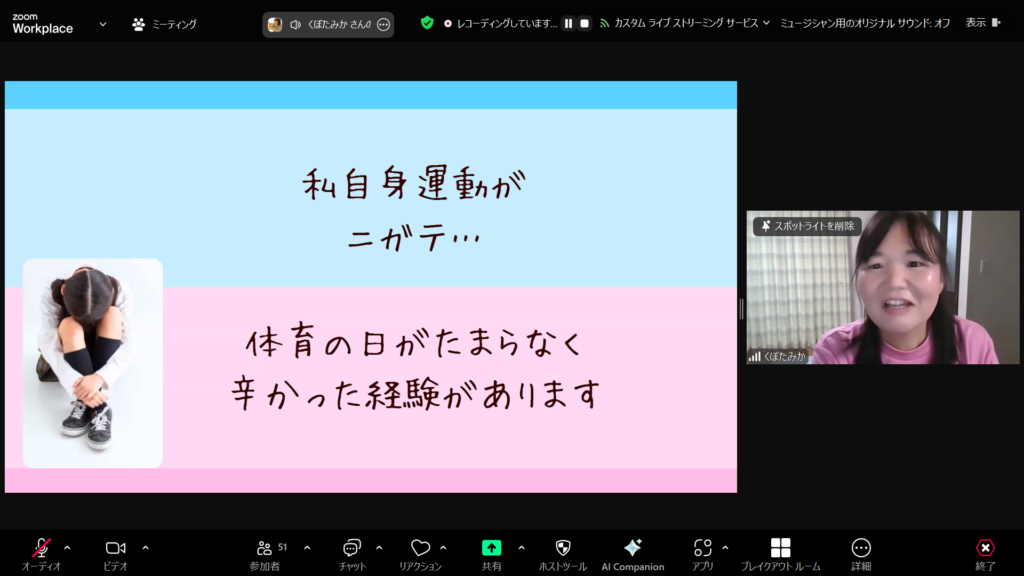Expand the video options arrow beside ビデオ
1024x576 pixels.
[145, 547]
